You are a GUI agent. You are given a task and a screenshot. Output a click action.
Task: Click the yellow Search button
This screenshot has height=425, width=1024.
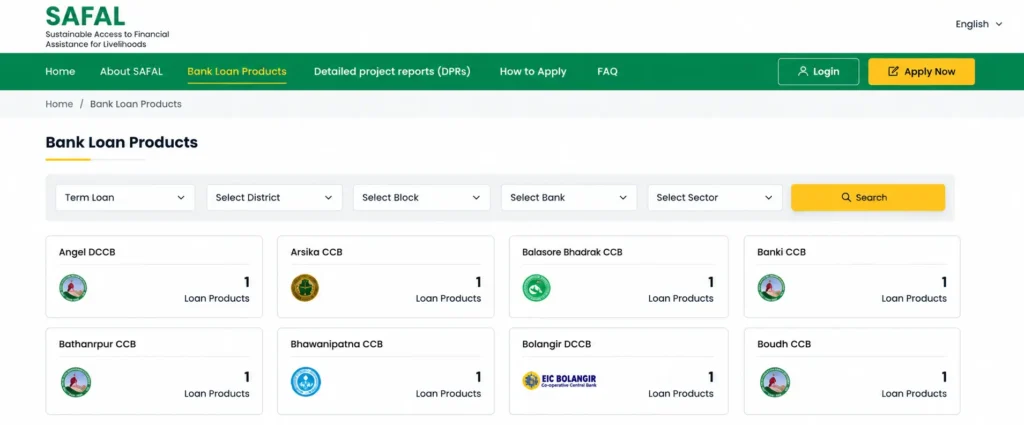pos(868,197)
